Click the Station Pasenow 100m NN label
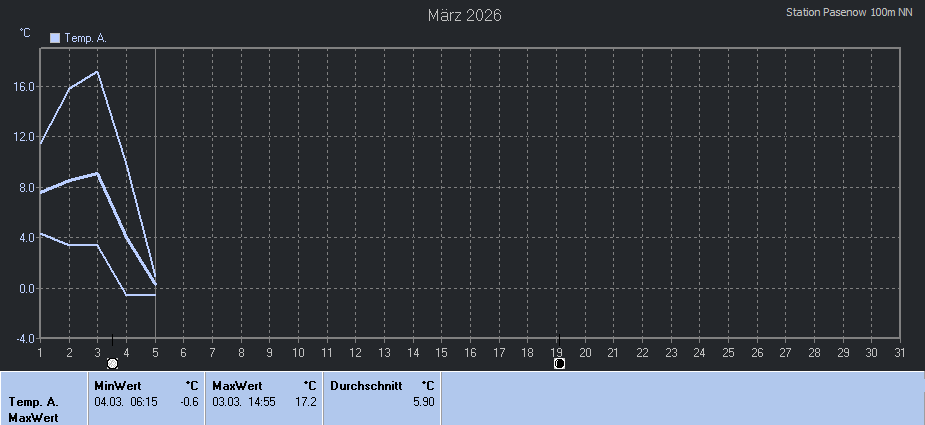This screenshot has width=925, height=425. 849,13
